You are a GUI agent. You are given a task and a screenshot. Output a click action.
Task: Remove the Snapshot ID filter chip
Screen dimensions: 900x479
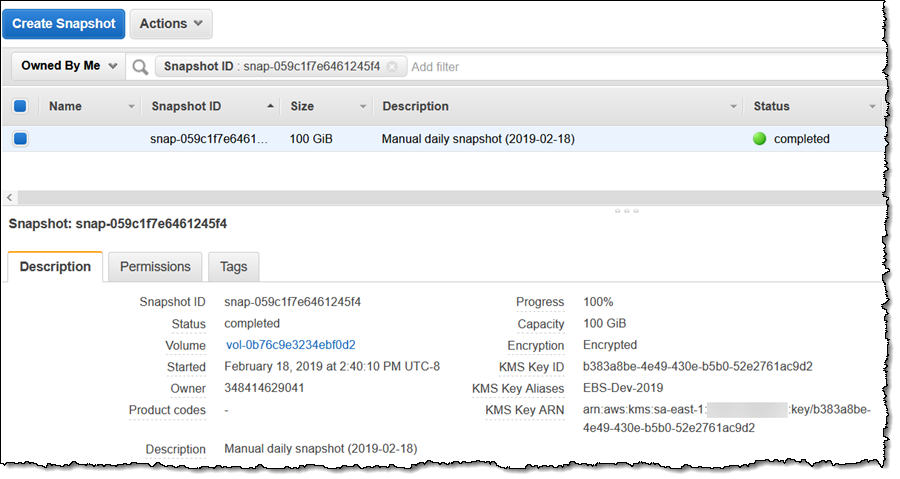click(x=392, y=67)
